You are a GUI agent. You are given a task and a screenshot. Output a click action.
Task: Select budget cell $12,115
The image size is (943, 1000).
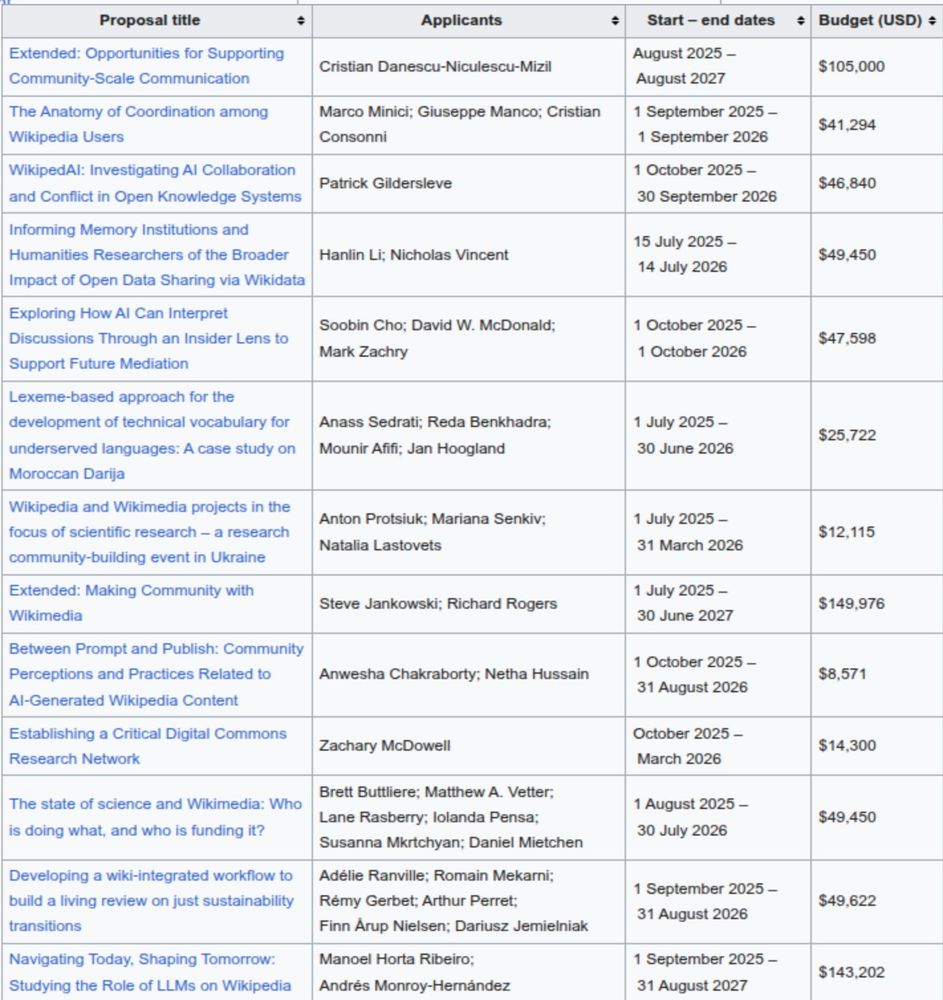877,533
